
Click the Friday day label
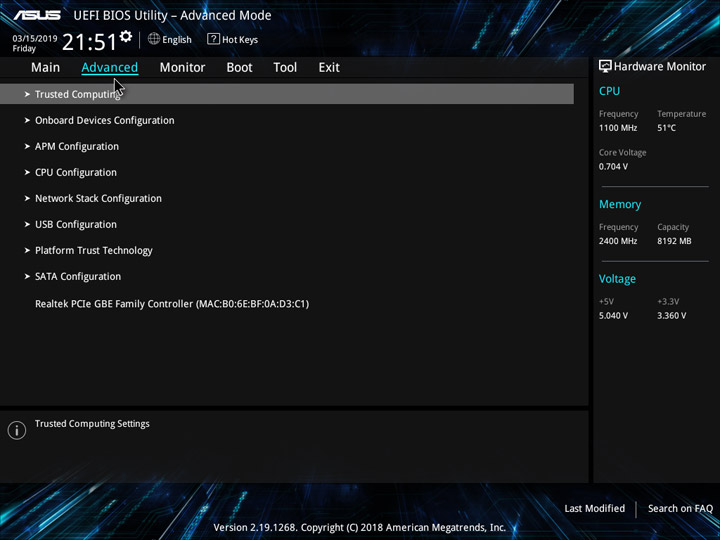pyautogui.click(x=24, y=49)
